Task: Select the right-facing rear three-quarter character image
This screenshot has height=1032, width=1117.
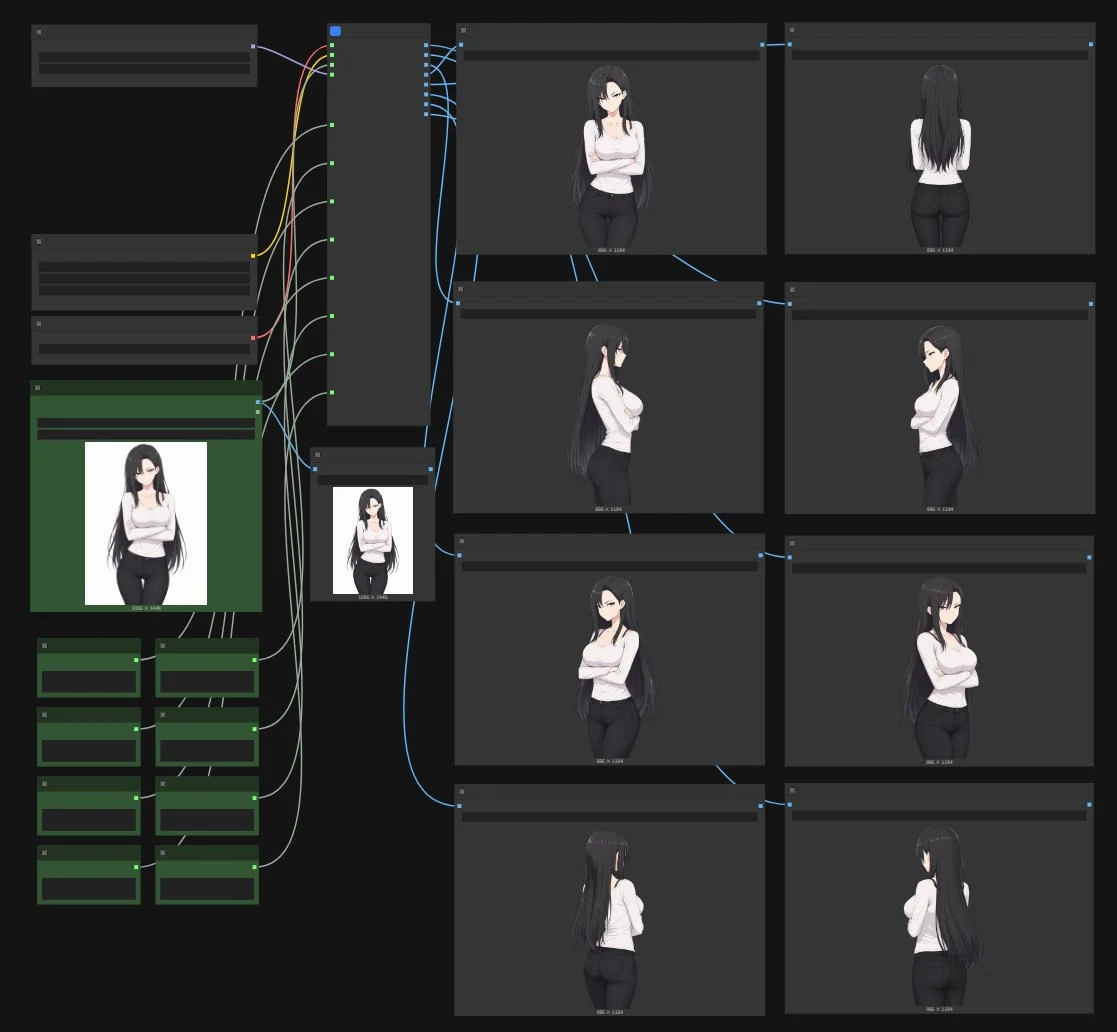Action: (610, 918)
